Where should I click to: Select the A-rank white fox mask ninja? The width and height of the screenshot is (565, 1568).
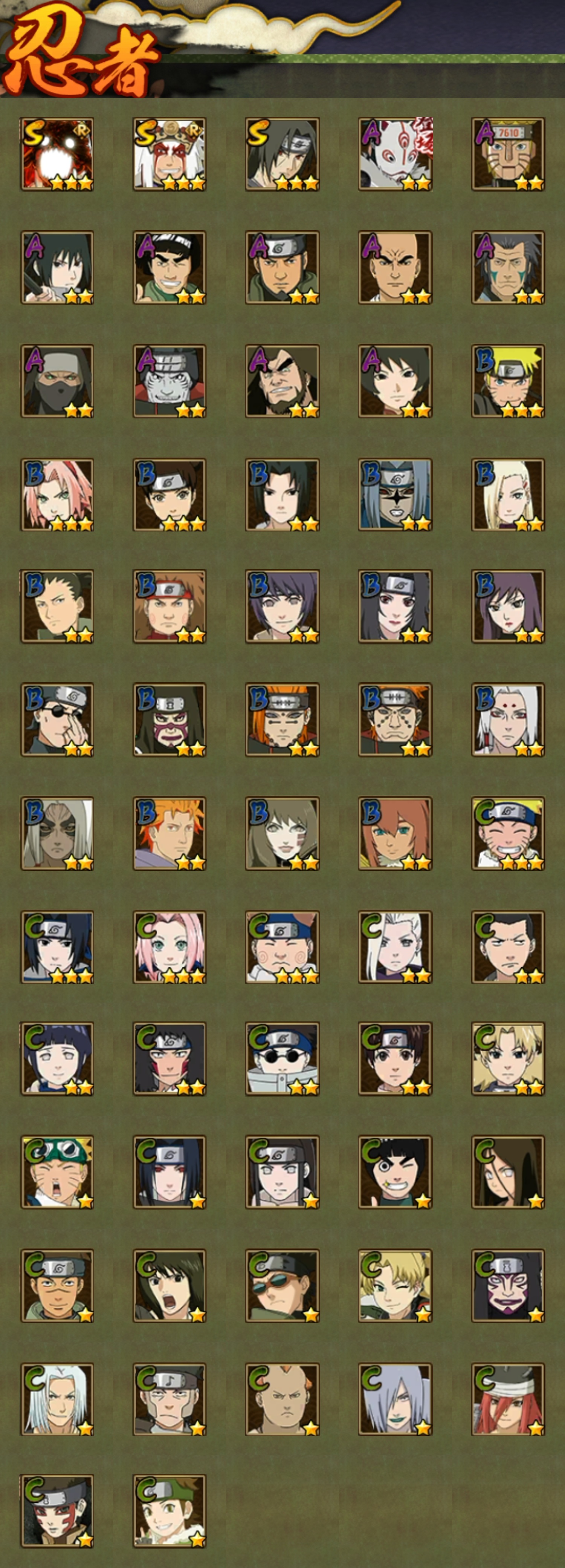395,155
